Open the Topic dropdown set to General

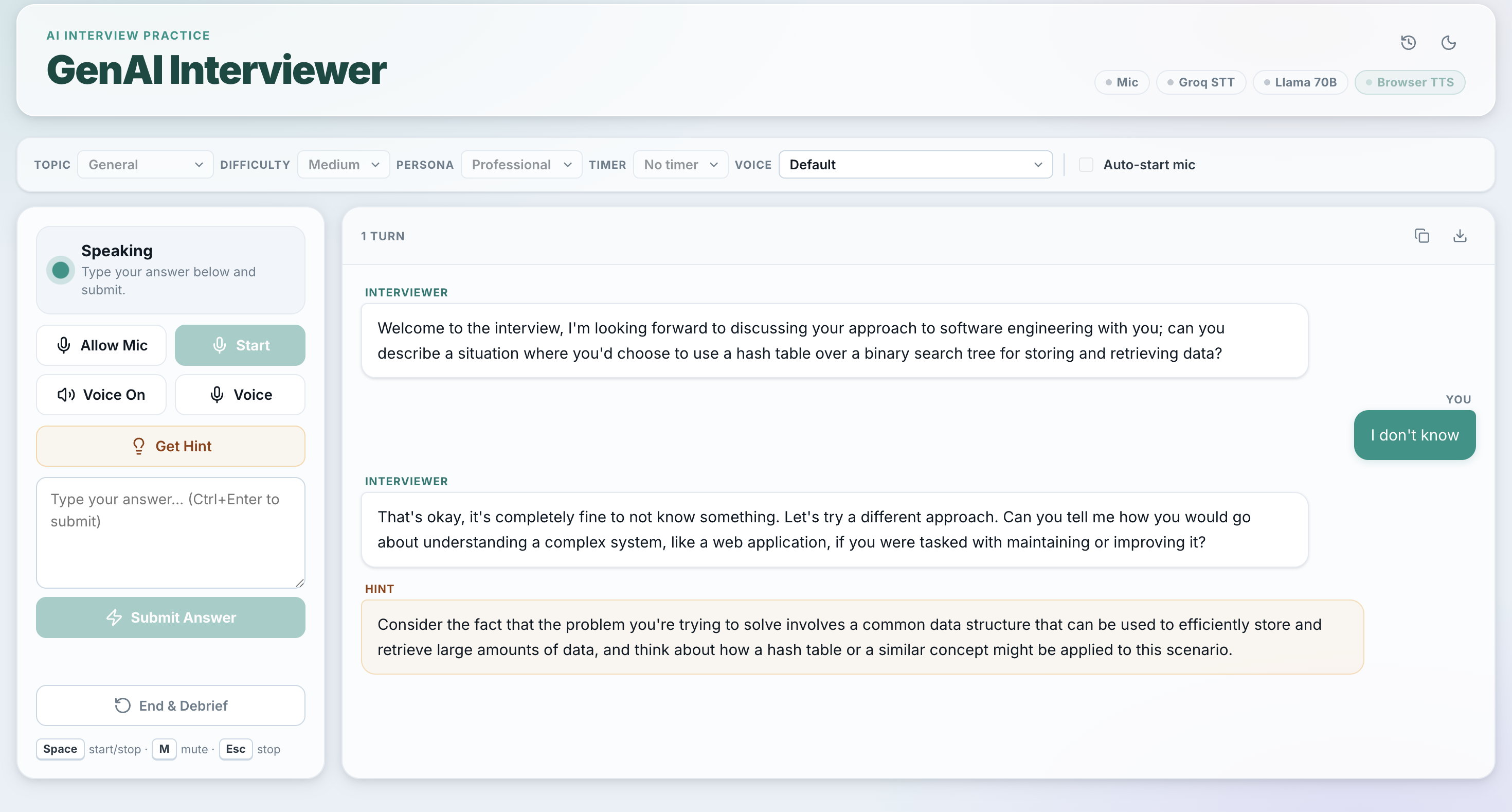coord(145,164)
